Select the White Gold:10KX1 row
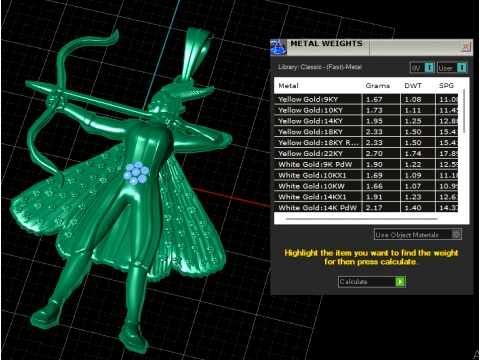The width and height of the screenshot is (480, 360). click(x=366, y=175)
